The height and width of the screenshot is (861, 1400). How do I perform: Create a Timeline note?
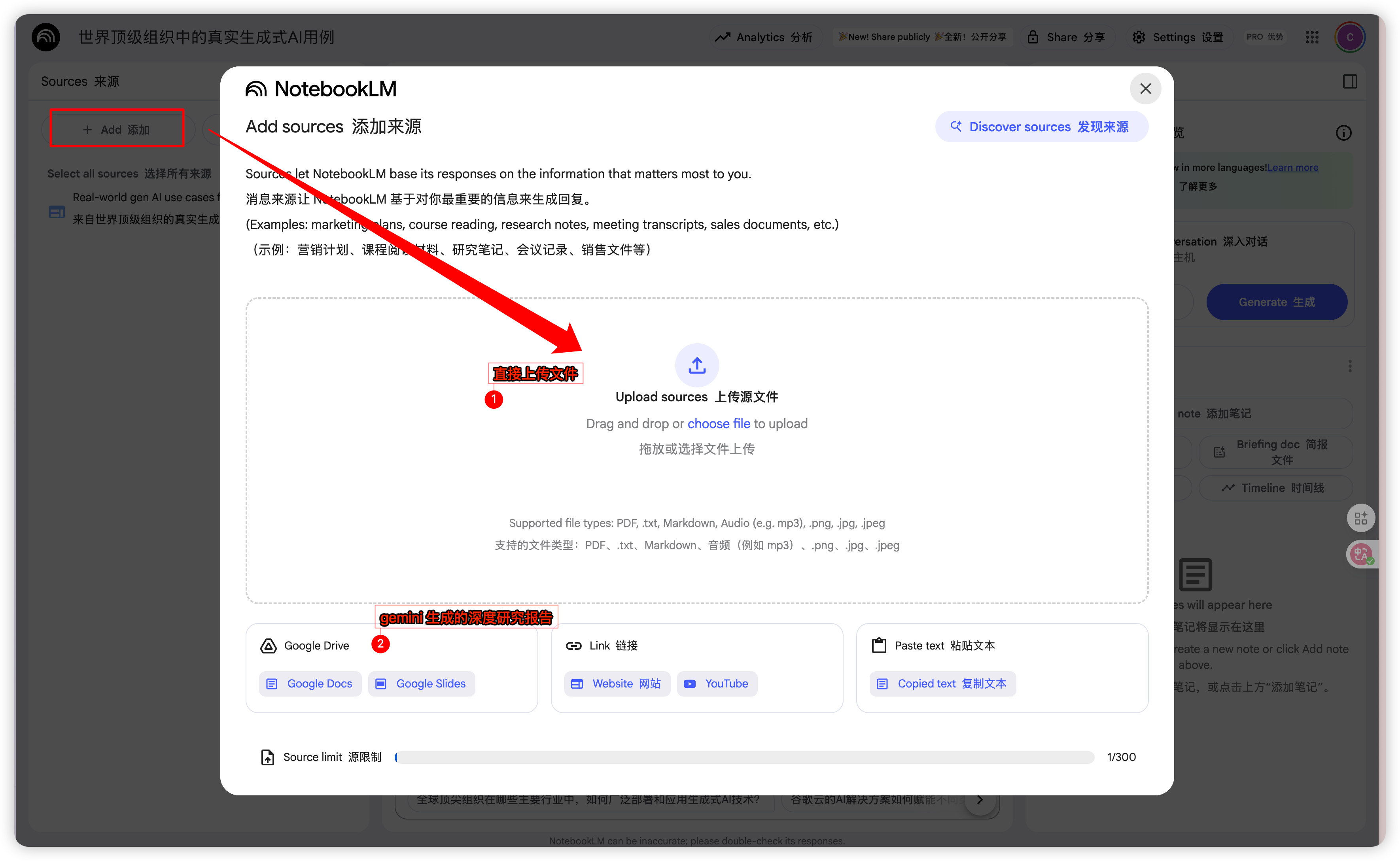1275,488
